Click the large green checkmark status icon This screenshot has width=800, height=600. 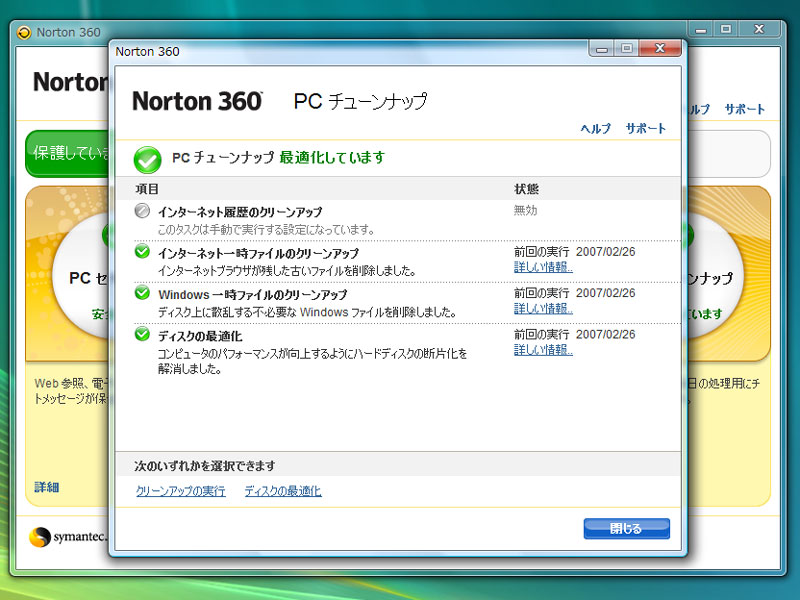click(148, 159)
